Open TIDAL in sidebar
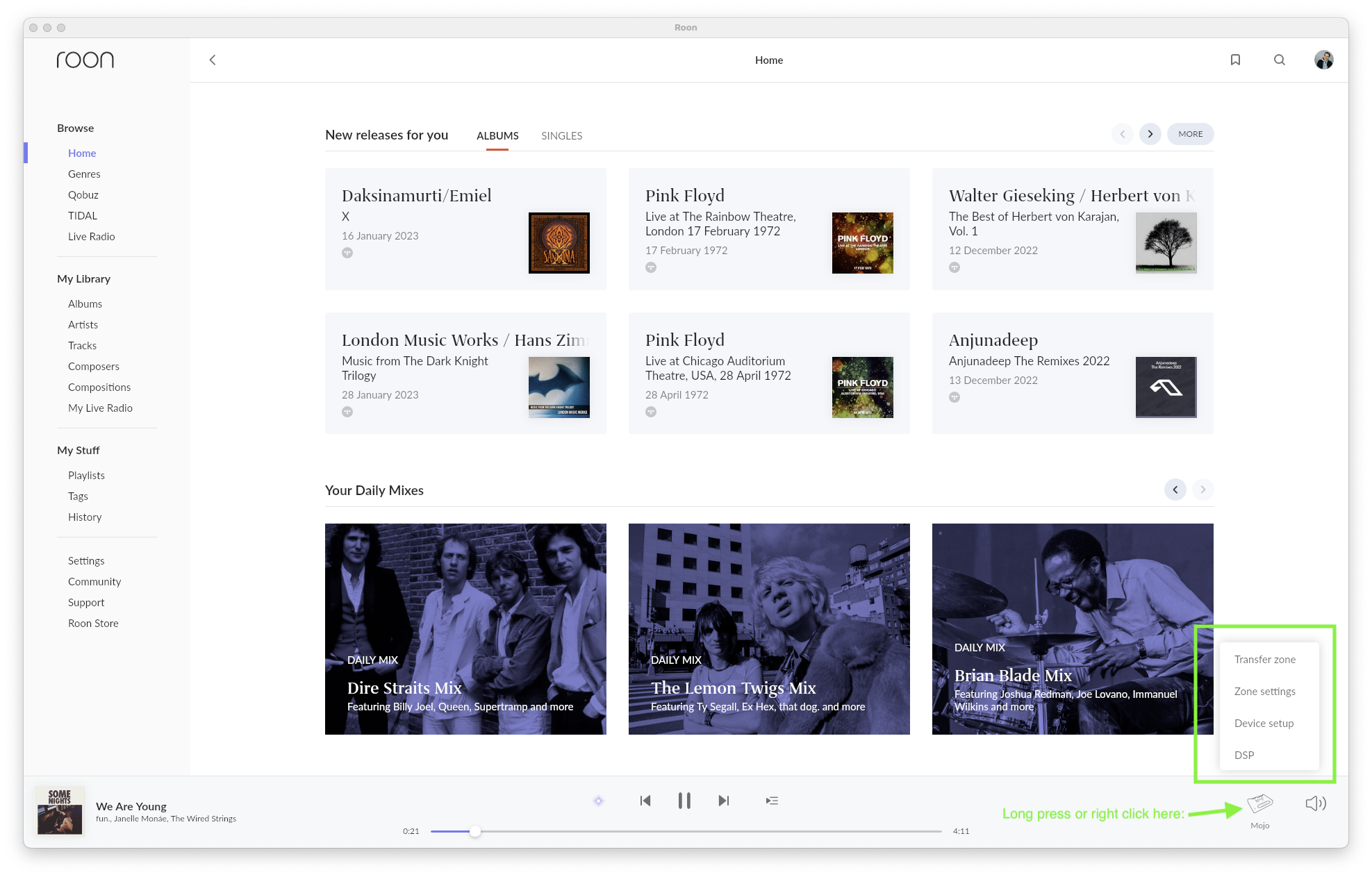Image resolution: width=1372 pixels, height=877 pixels. [x=83, y=215]
